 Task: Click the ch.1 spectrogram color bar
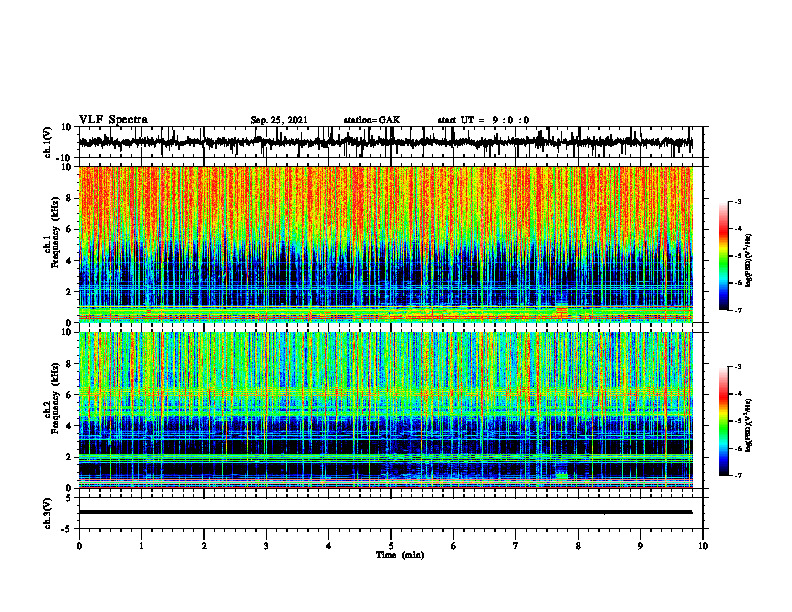724,256
